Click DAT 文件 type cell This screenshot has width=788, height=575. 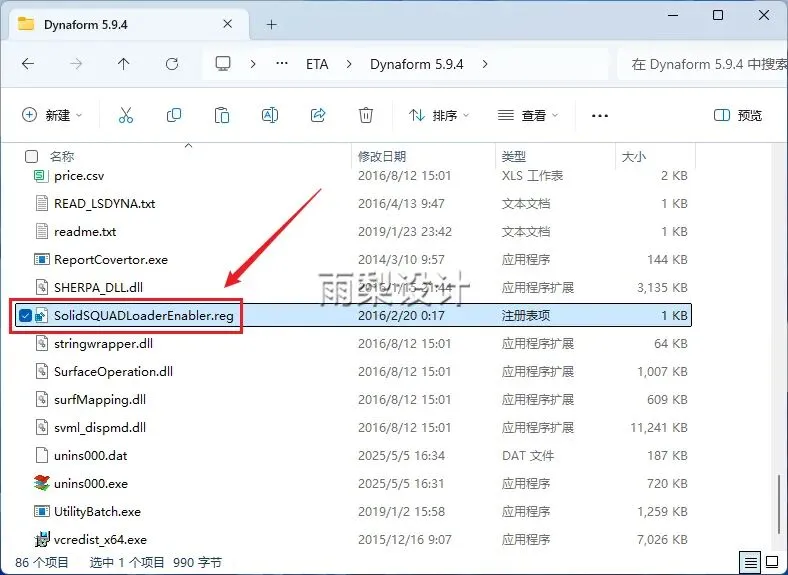528,455
